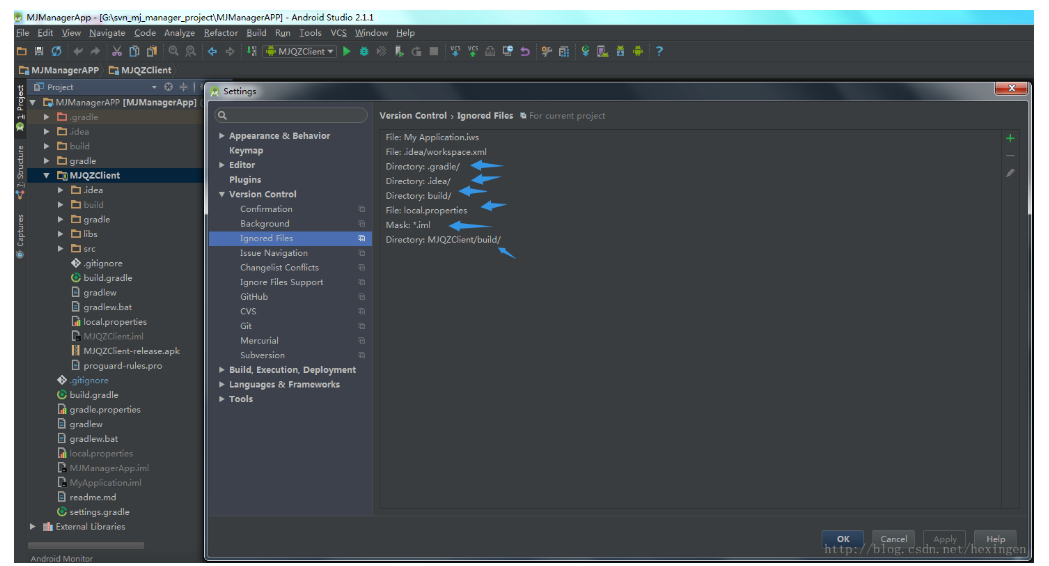The image size is (1049, 566).
Task: Select Git settings page
Action: [246, 326]
